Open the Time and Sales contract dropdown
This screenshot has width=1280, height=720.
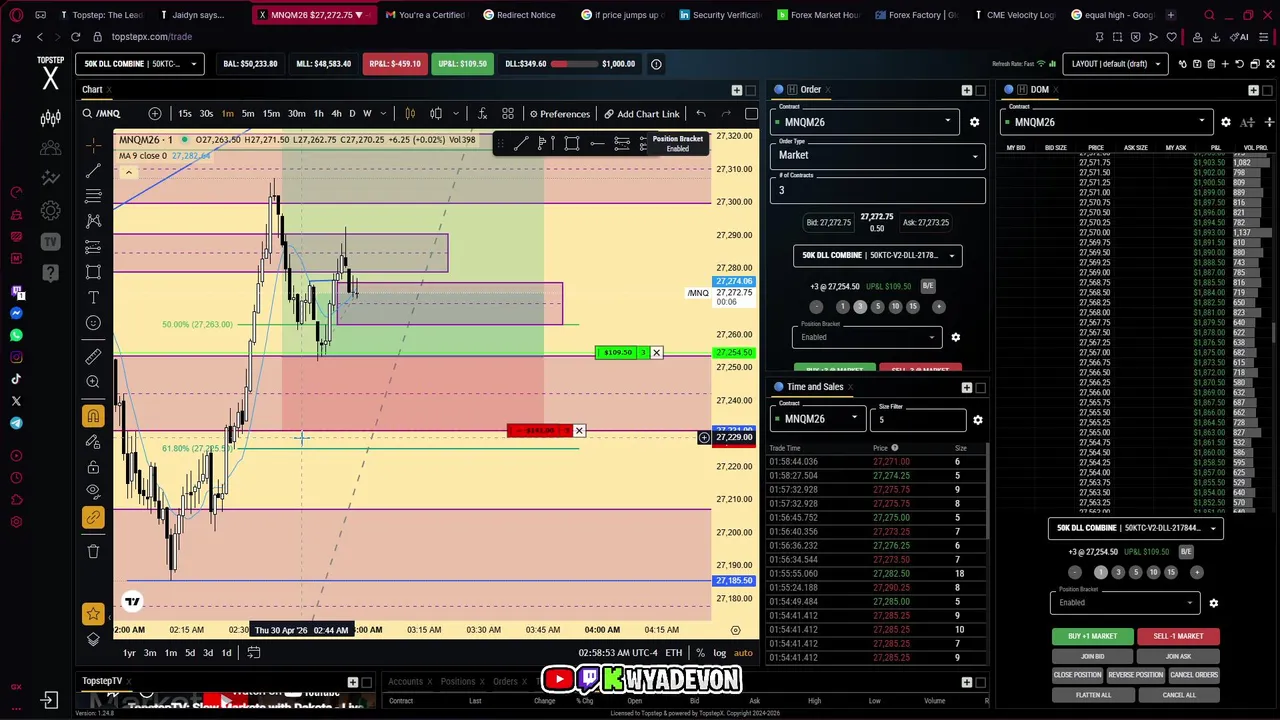[817, 419]
